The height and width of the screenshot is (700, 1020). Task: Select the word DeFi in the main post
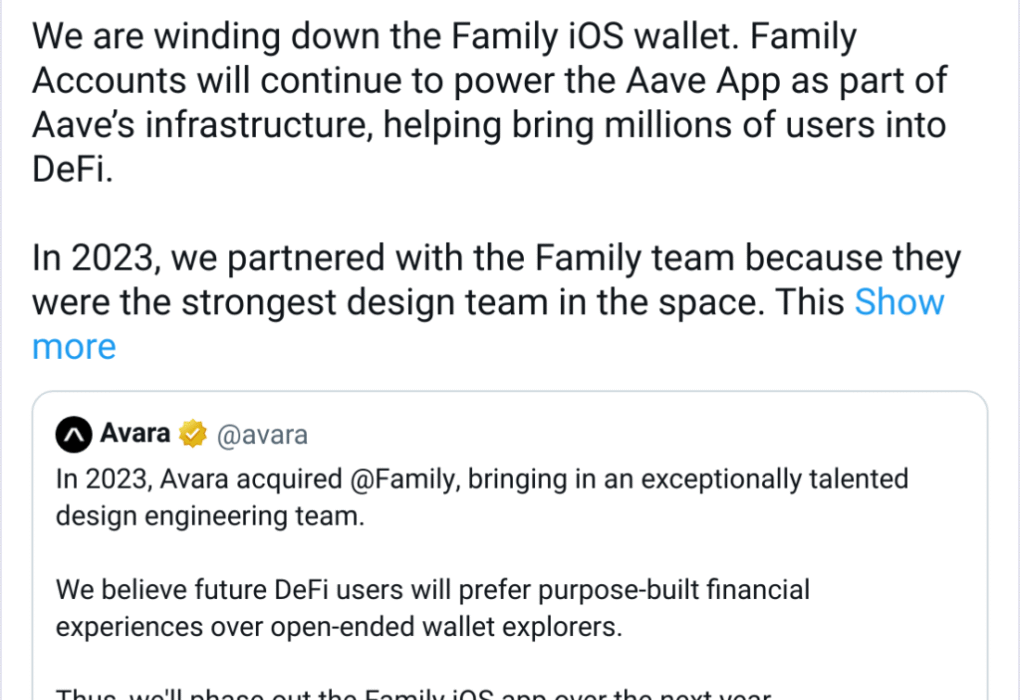pos(66,168)
